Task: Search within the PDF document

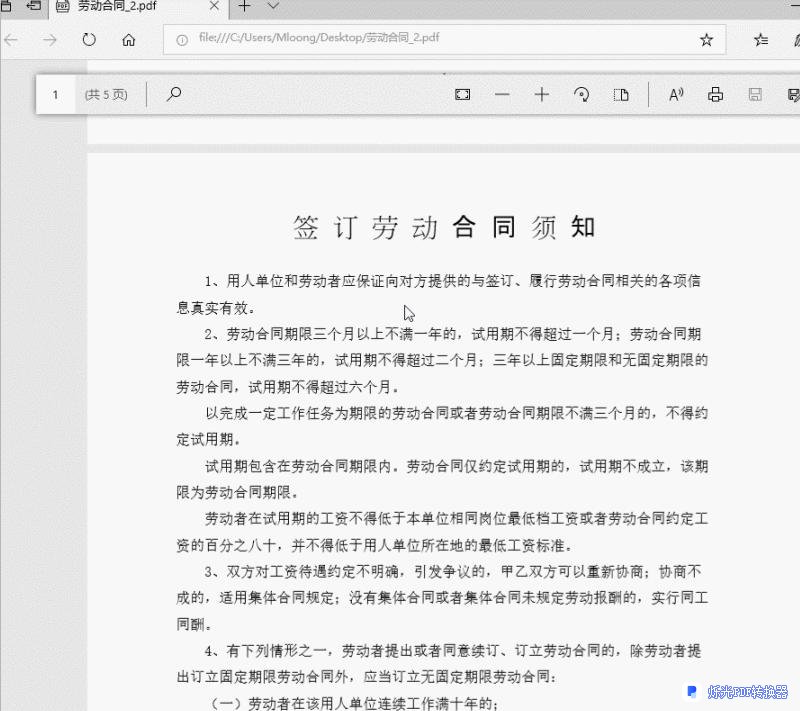Action: 174,94
